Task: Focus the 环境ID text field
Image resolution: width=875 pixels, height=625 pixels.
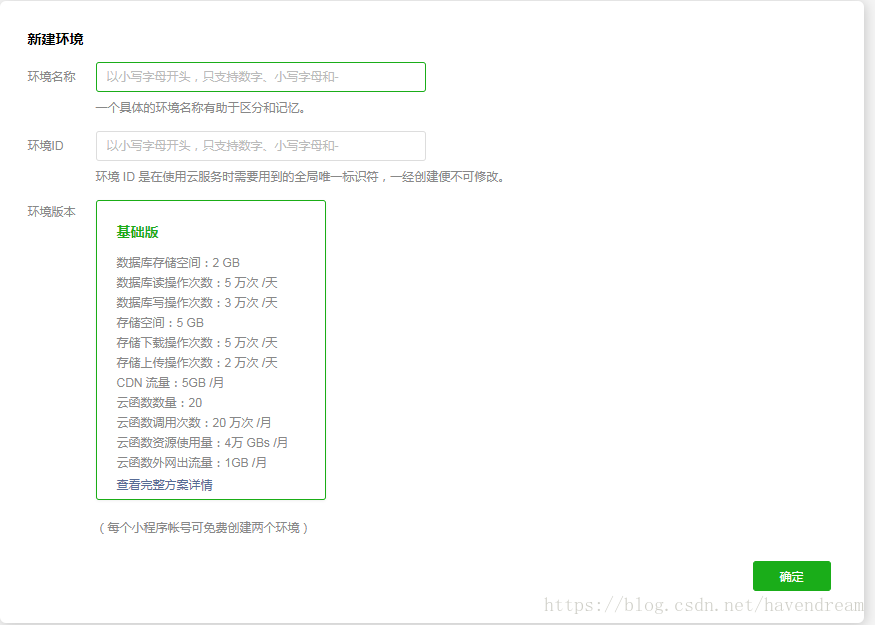Action: 261,146
